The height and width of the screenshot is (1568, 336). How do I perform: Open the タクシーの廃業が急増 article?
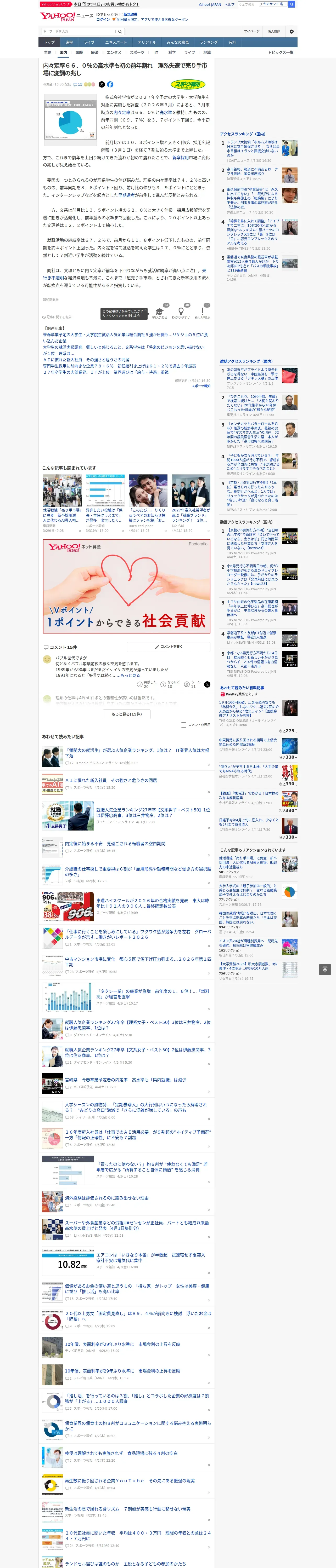(153, 994)
